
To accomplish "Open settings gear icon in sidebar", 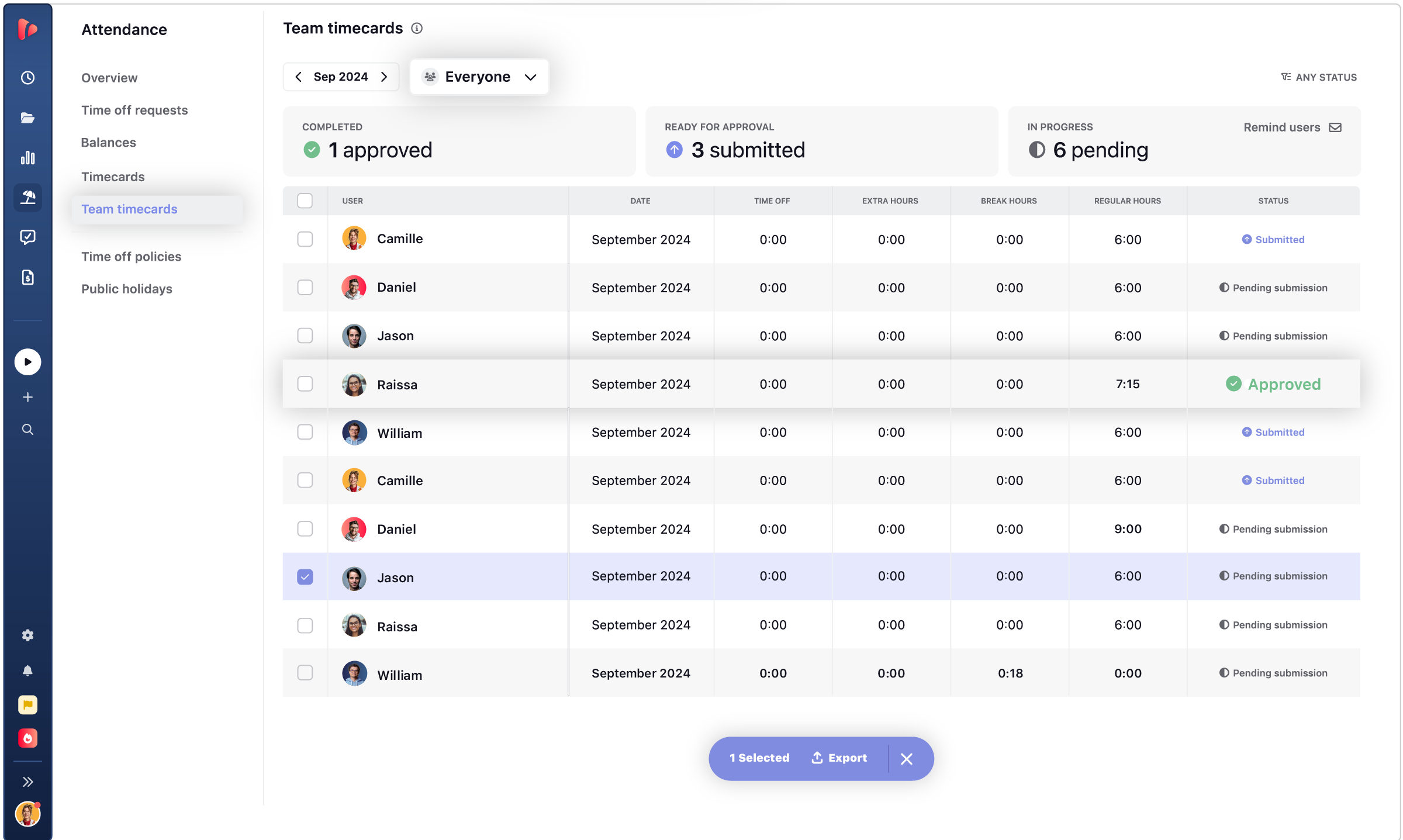I will [27, 635].
